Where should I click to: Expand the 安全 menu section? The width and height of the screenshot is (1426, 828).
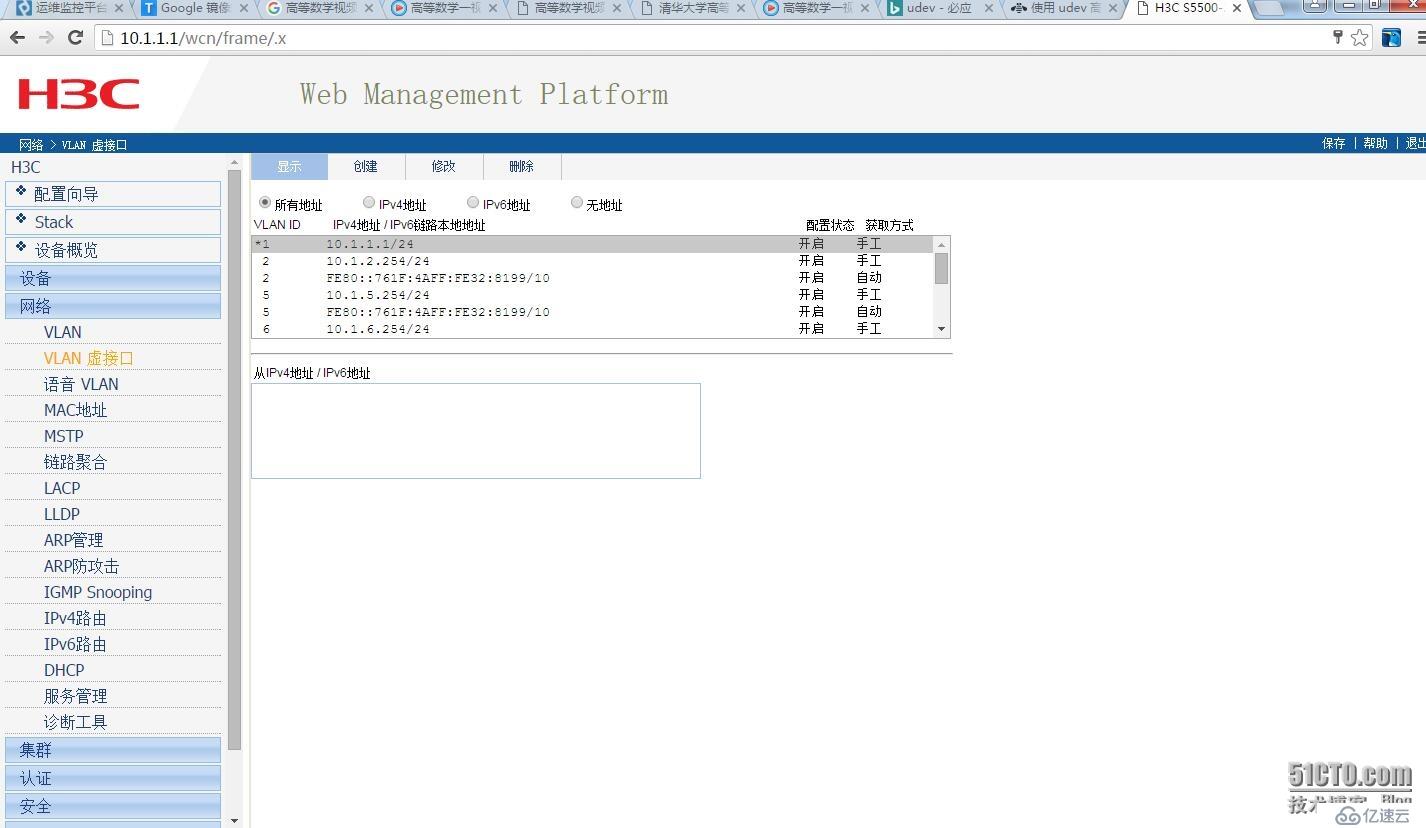[x=113, y=806]
